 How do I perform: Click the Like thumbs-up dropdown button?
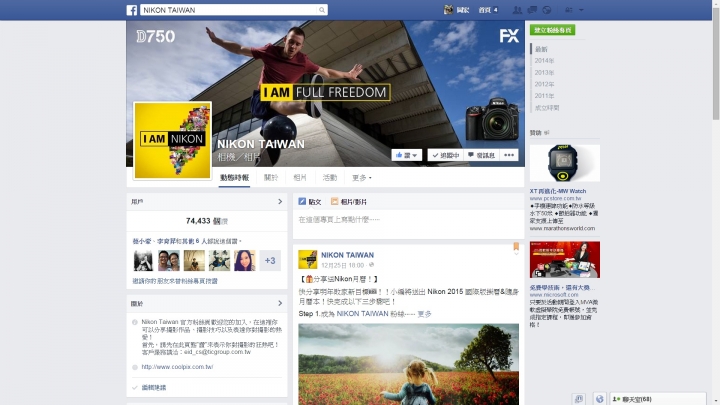[406, 155]
